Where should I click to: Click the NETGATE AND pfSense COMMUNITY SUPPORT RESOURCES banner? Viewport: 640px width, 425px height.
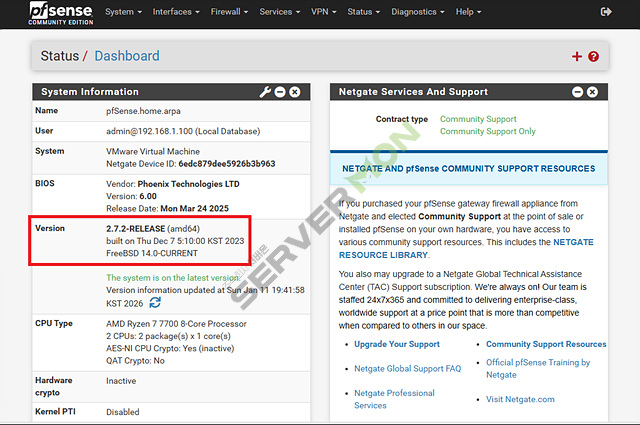click(469, 169)
